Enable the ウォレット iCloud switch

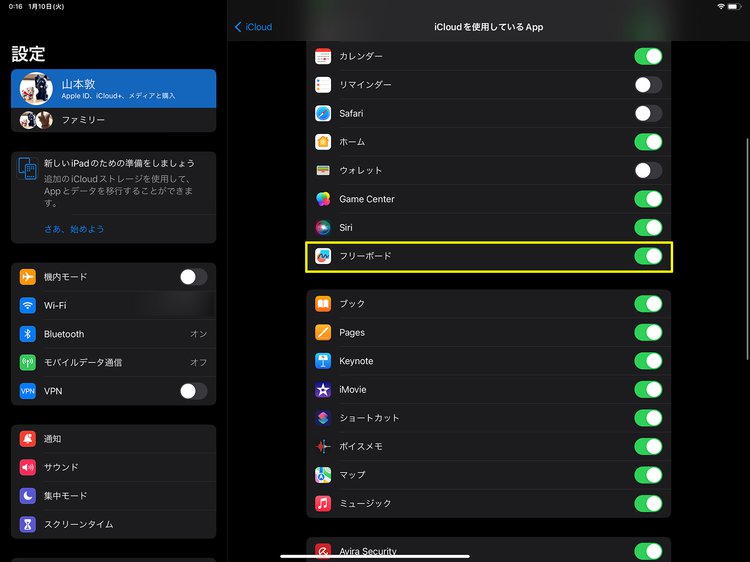(648, 170)
